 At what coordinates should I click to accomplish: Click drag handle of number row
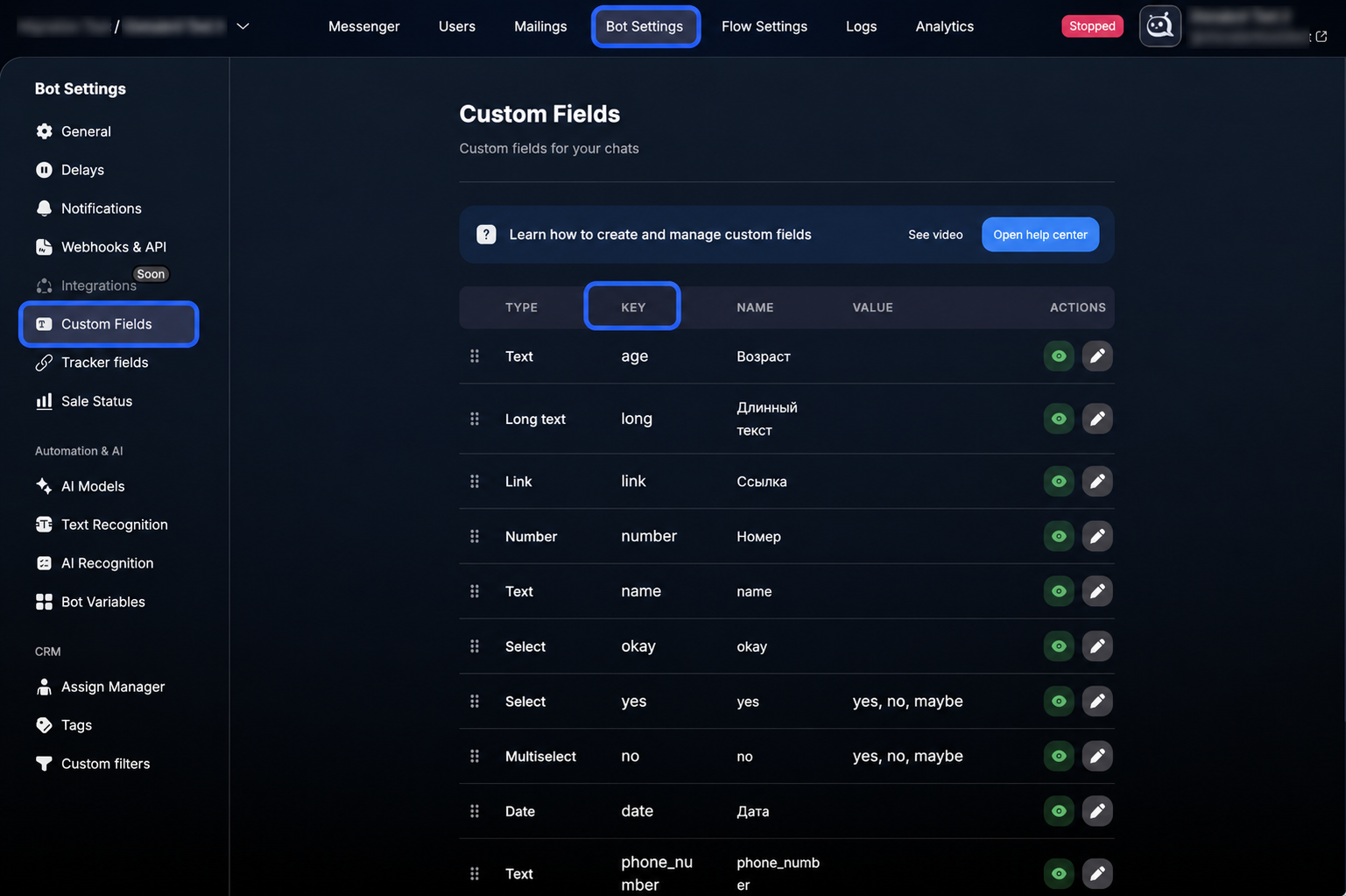[x=475, y=536]
